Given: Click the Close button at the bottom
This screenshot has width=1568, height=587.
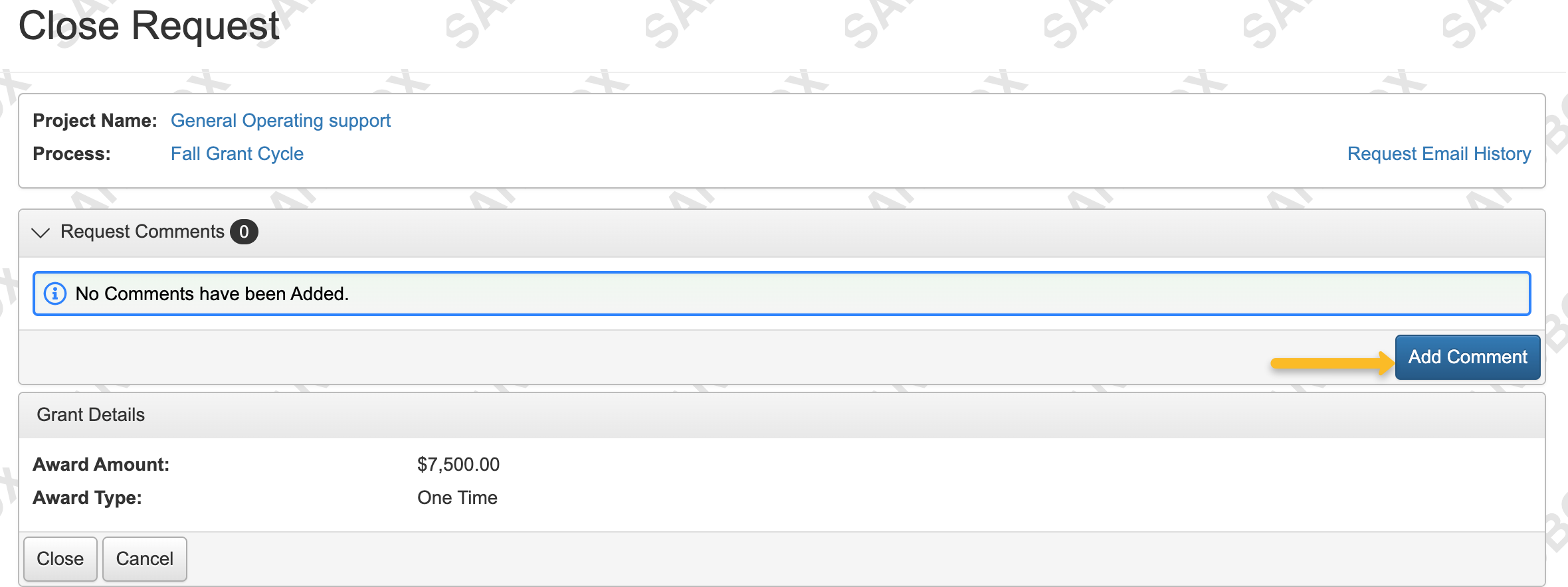Looking at the screenshot, I should point(60,558).
